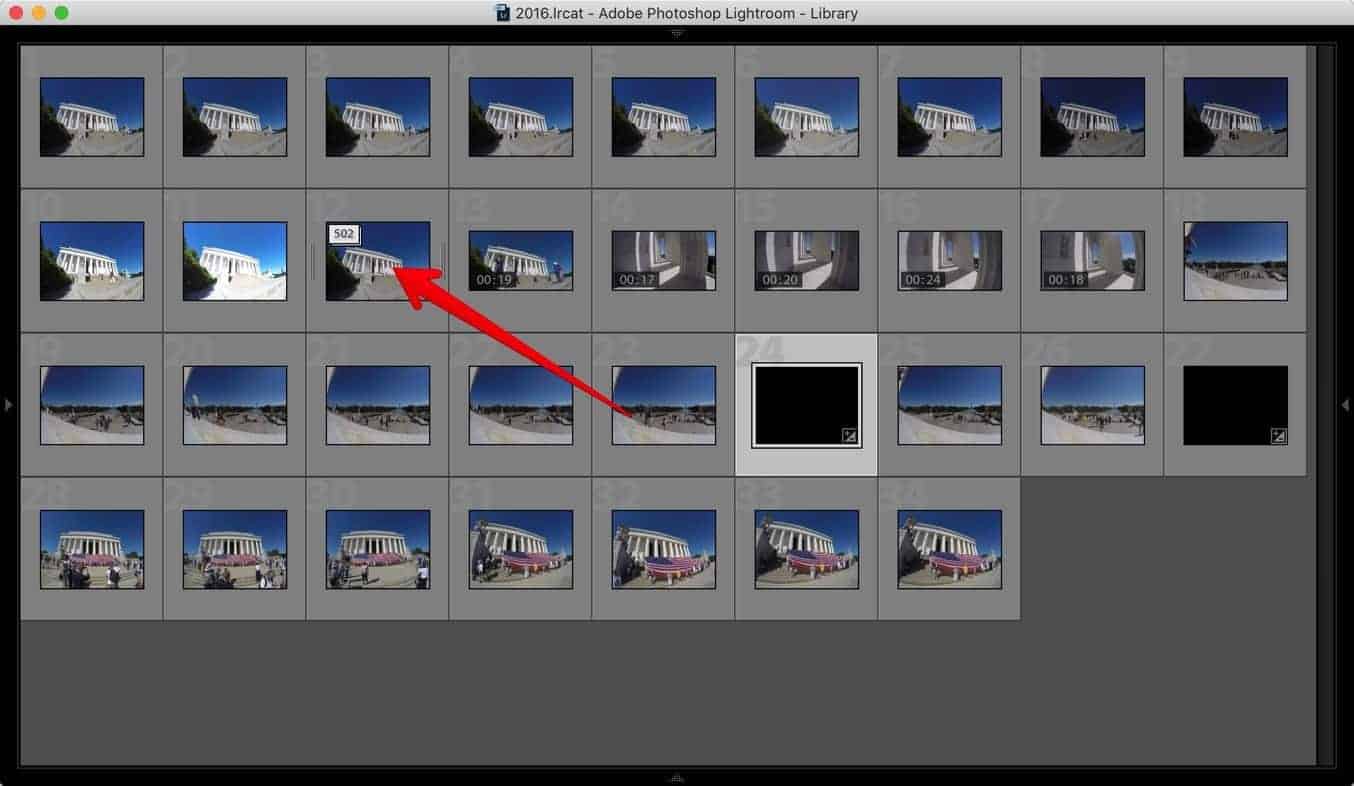Select the memorial photo in grid cell 9
Screen dimensions: 1354x786
tap(1236, 117)
